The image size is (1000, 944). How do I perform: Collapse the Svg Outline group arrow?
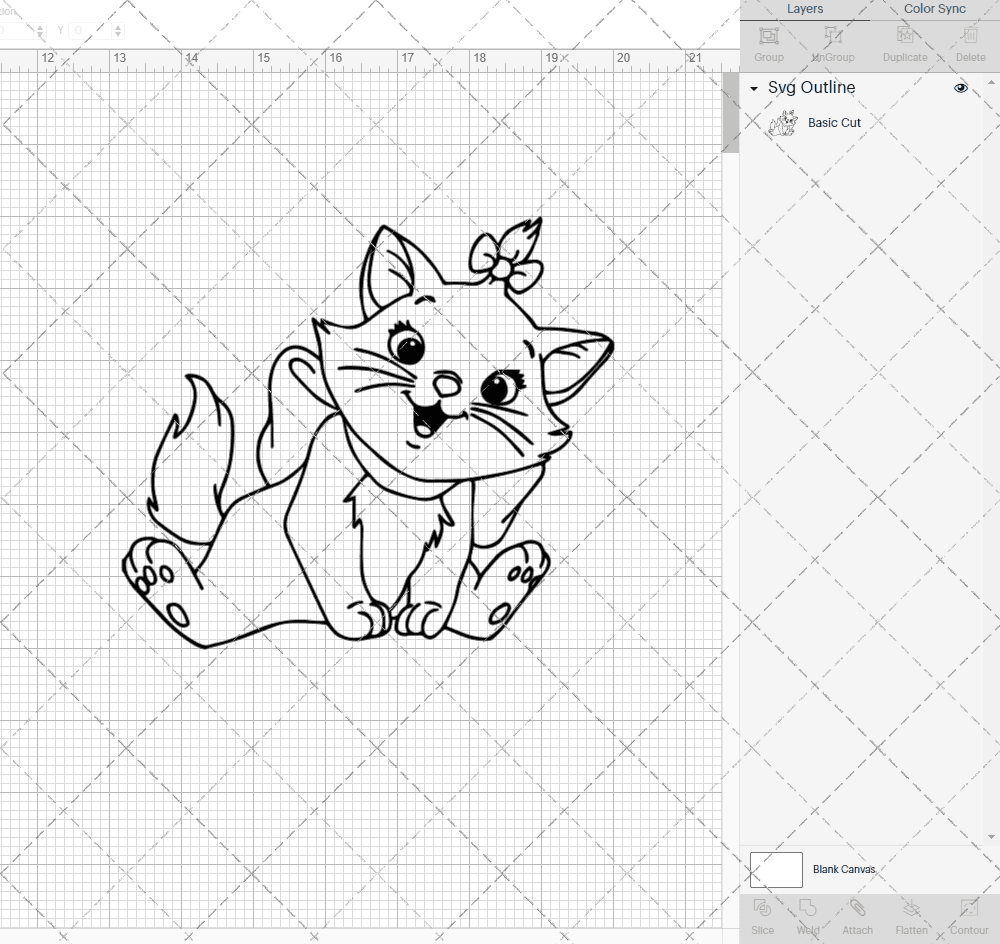[x=754, y=89]
